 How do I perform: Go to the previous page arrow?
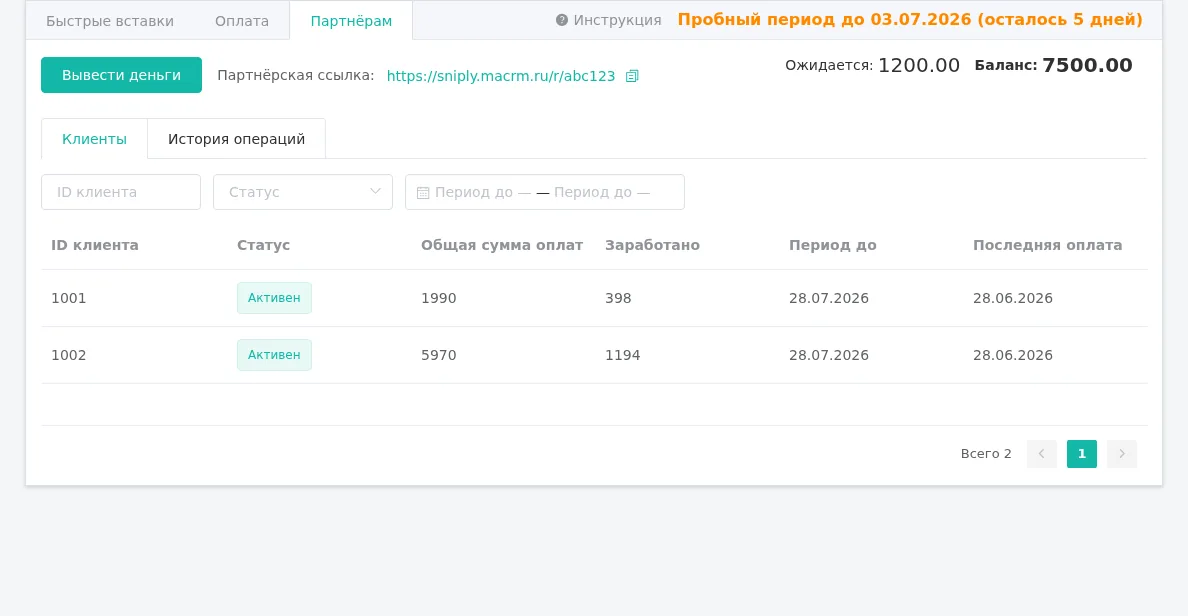(x=1042, y=454)
